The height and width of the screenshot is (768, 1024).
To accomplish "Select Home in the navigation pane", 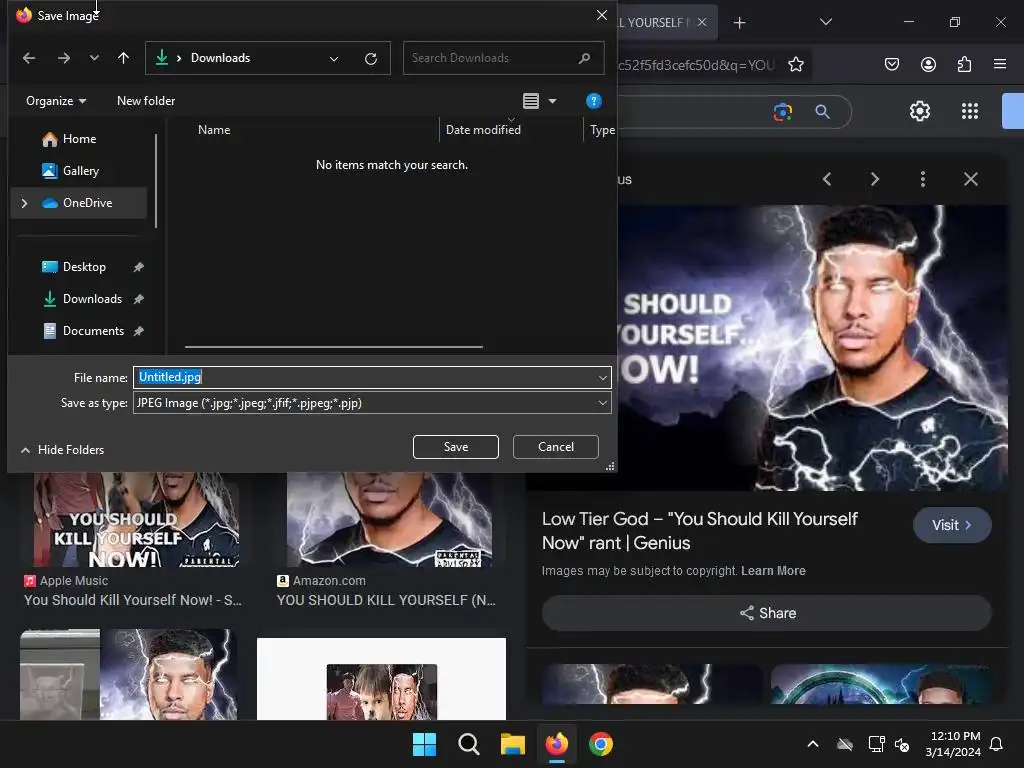I will [78, 138].
